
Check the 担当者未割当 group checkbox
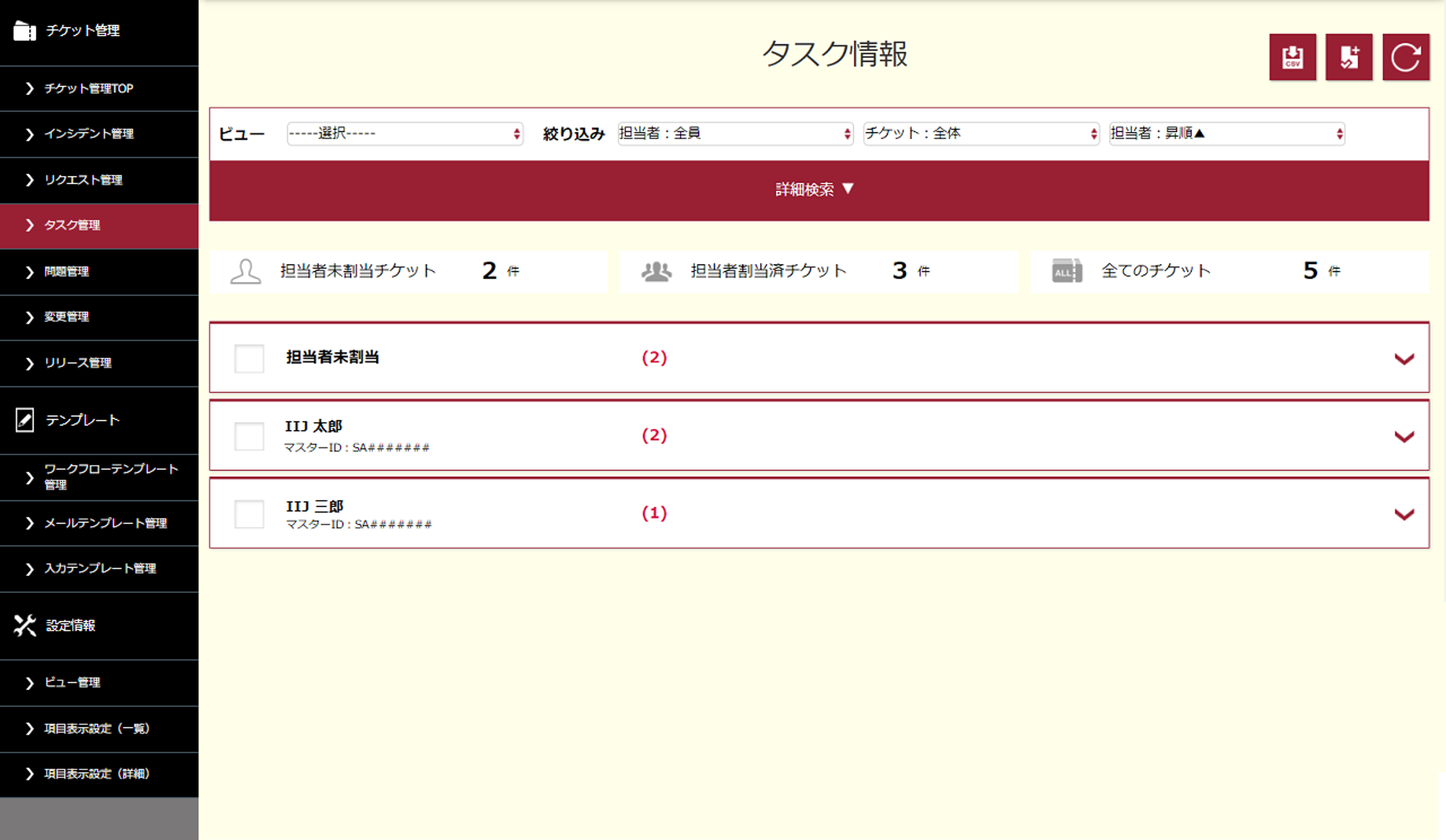point(249,359)
